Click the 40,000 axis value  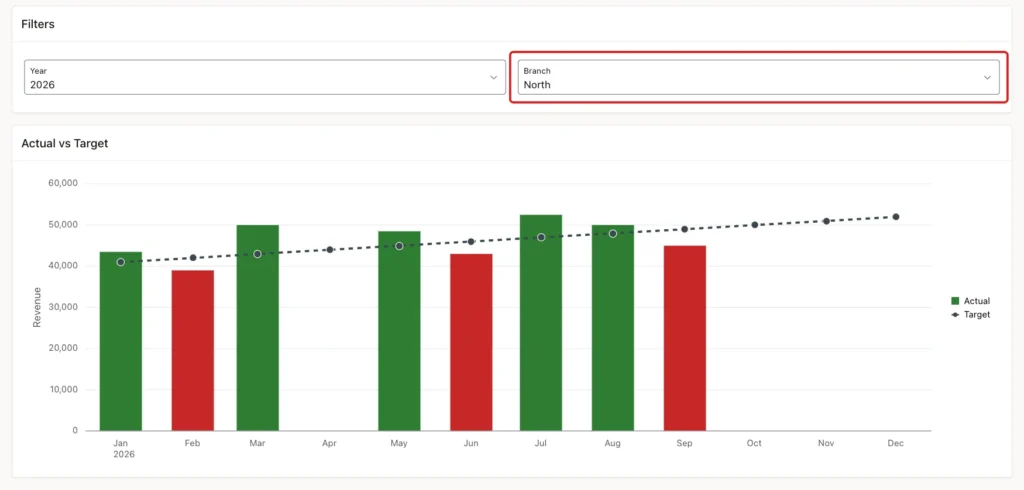(x=63, y=266)
